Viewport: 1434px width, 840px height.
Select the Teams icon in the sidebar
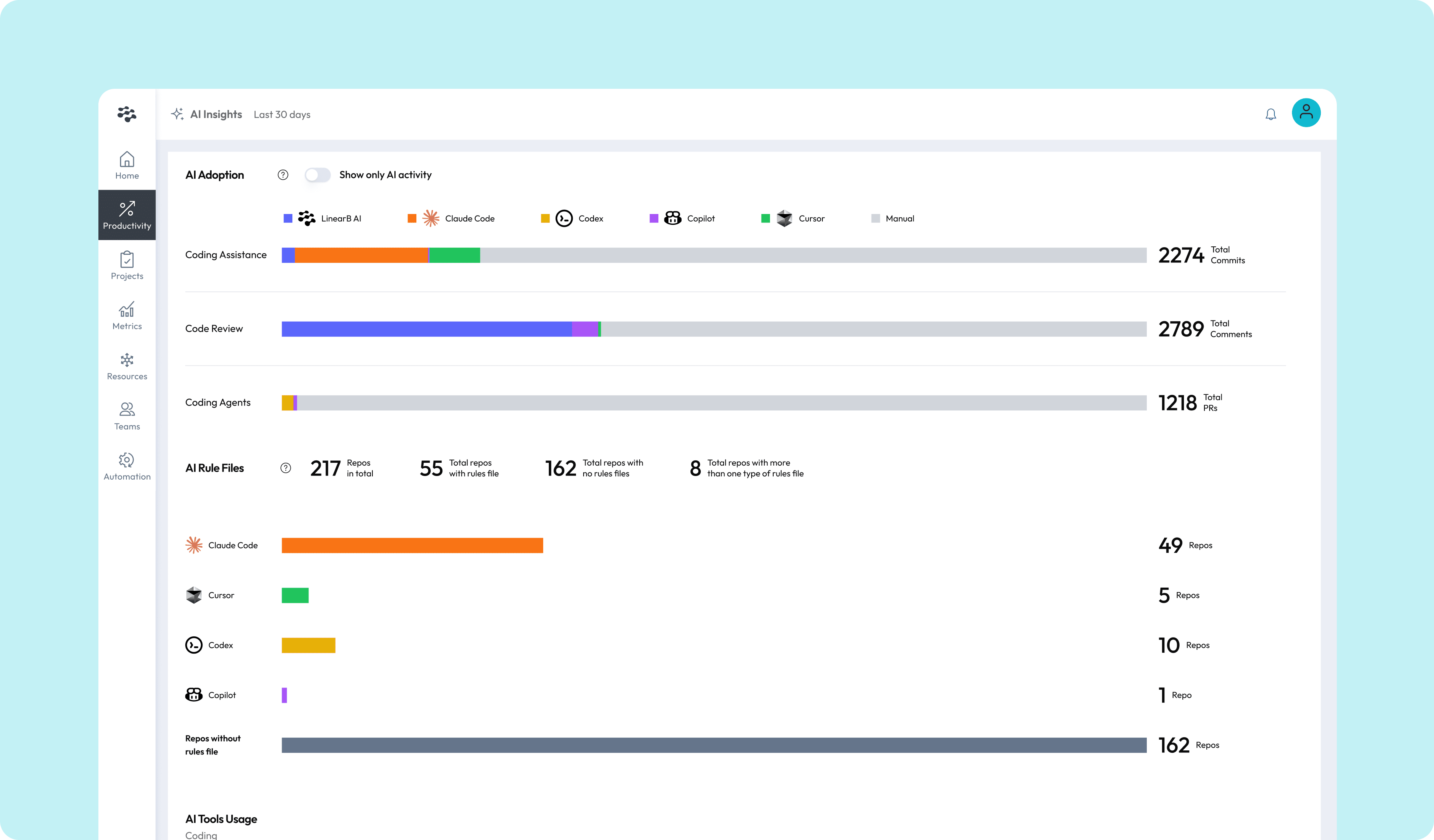click(127, 416)
